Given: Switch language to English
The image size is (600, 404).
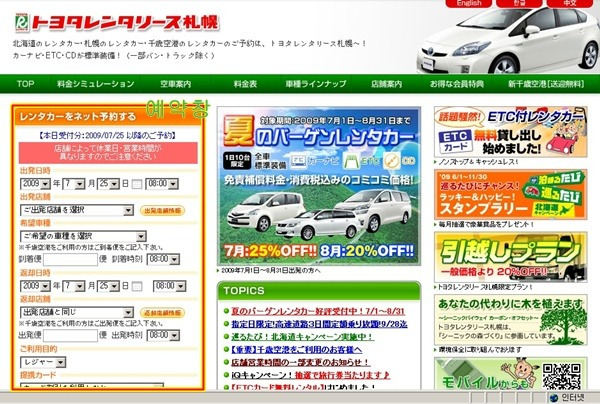Looking at the screenshot, I should pos(469,3).
